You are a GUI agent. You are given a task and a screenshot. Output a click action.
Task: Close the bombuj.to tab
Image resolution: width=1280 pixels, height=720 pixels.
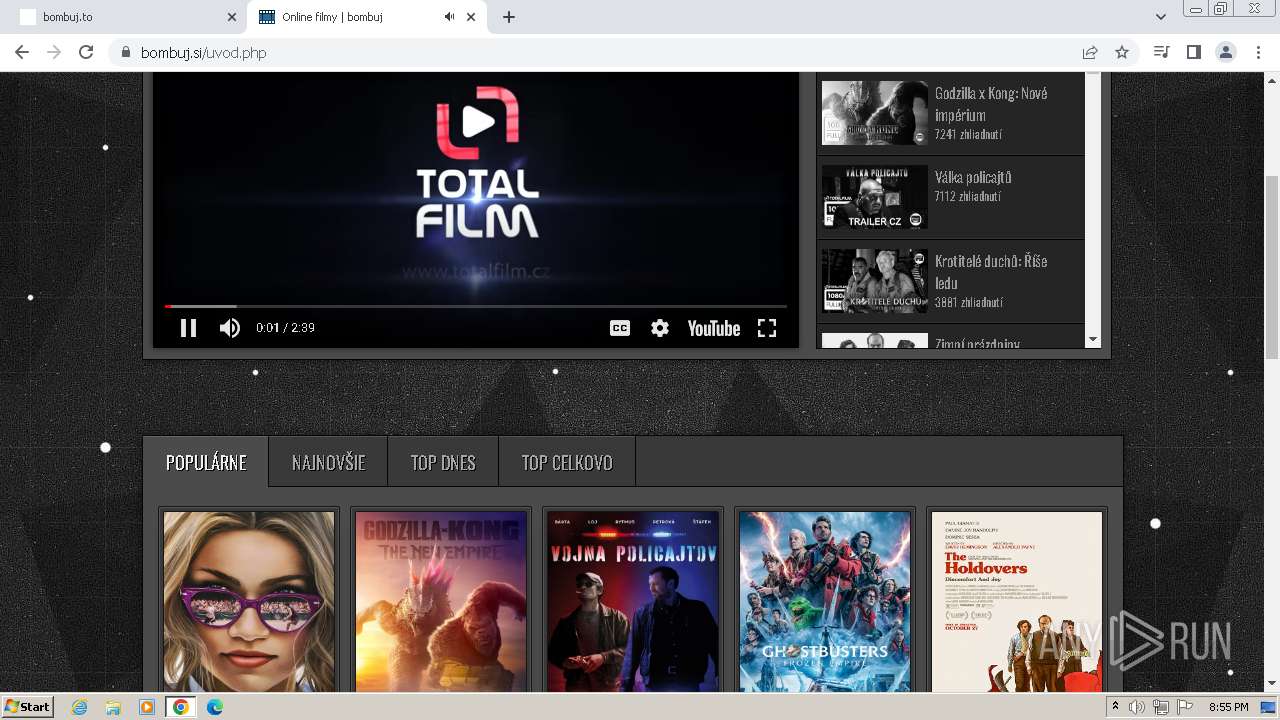click(232, 17)
